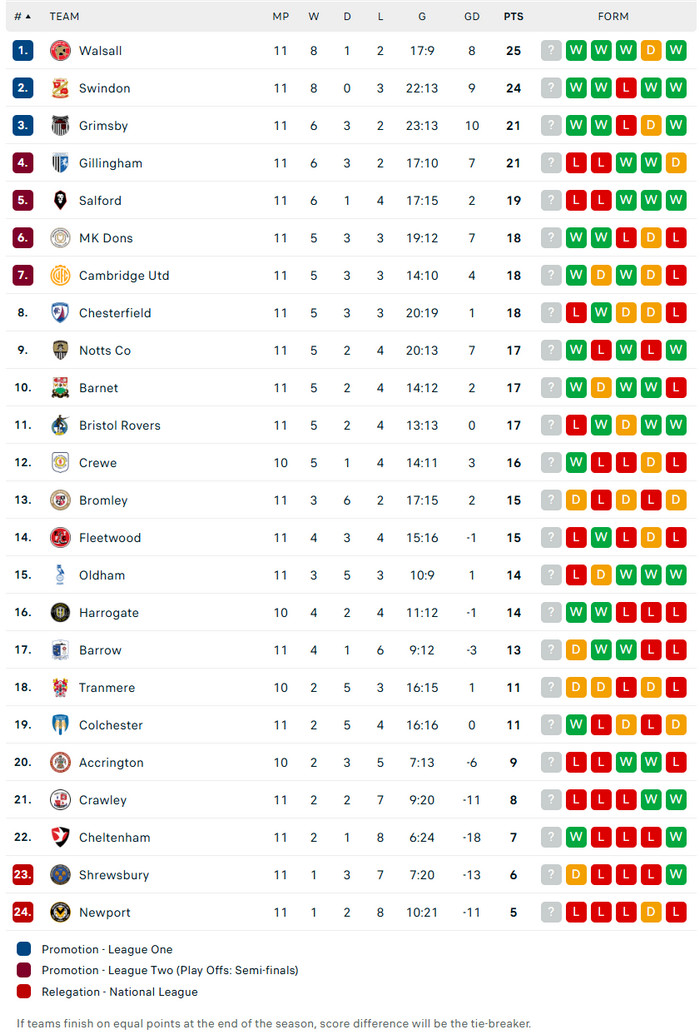Sort standings by PTS column header

coord(514,17)
